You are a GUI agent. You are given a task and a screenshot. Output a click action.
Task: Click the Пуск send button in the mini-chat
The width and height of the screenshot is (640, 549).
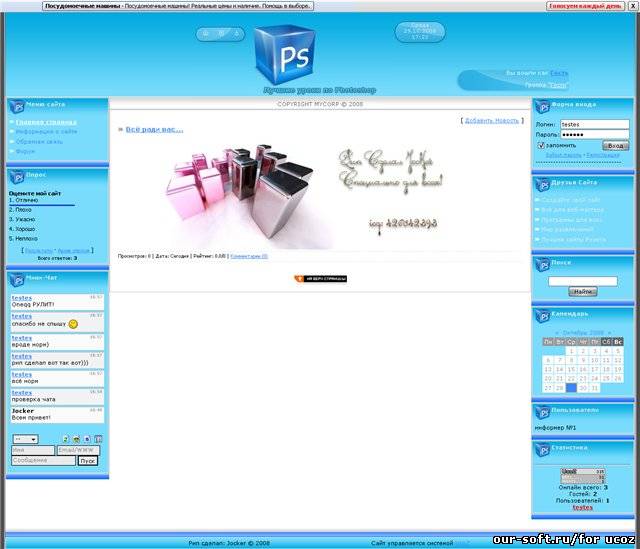tap(88, 461)
